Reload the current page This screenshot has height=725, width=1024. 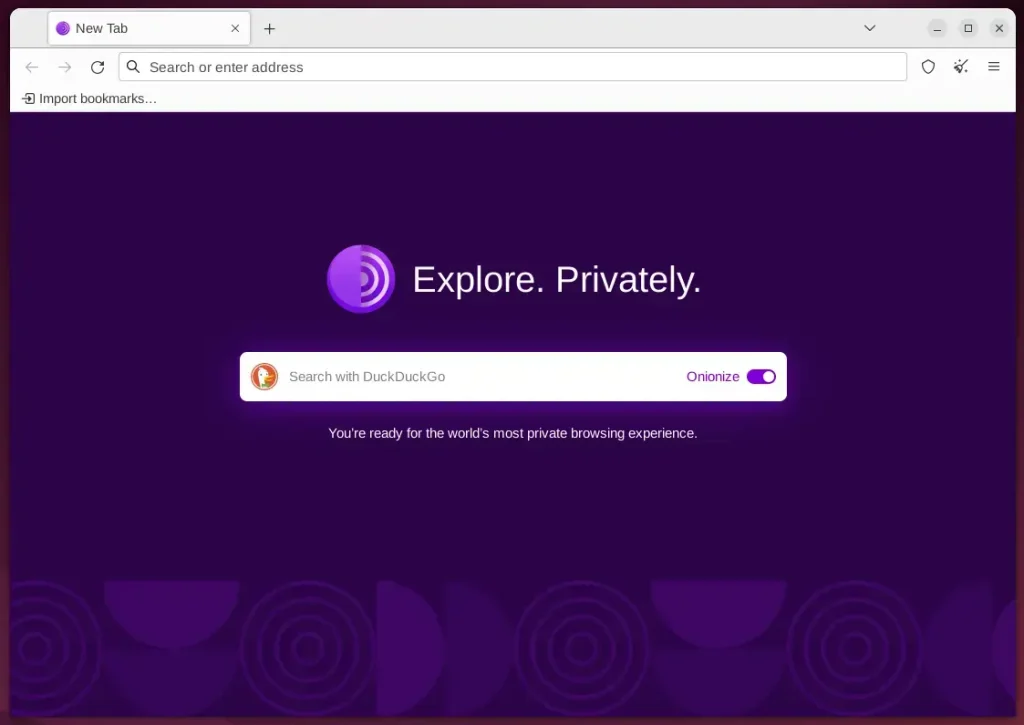[97, 67]
